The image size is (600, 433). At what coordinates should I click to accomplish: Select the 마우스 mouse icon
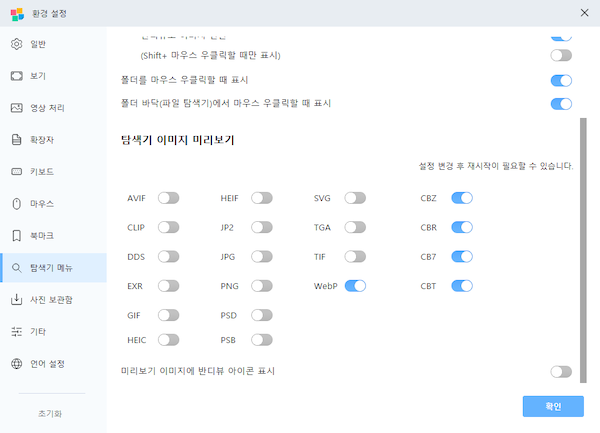[x=16, y=203]
